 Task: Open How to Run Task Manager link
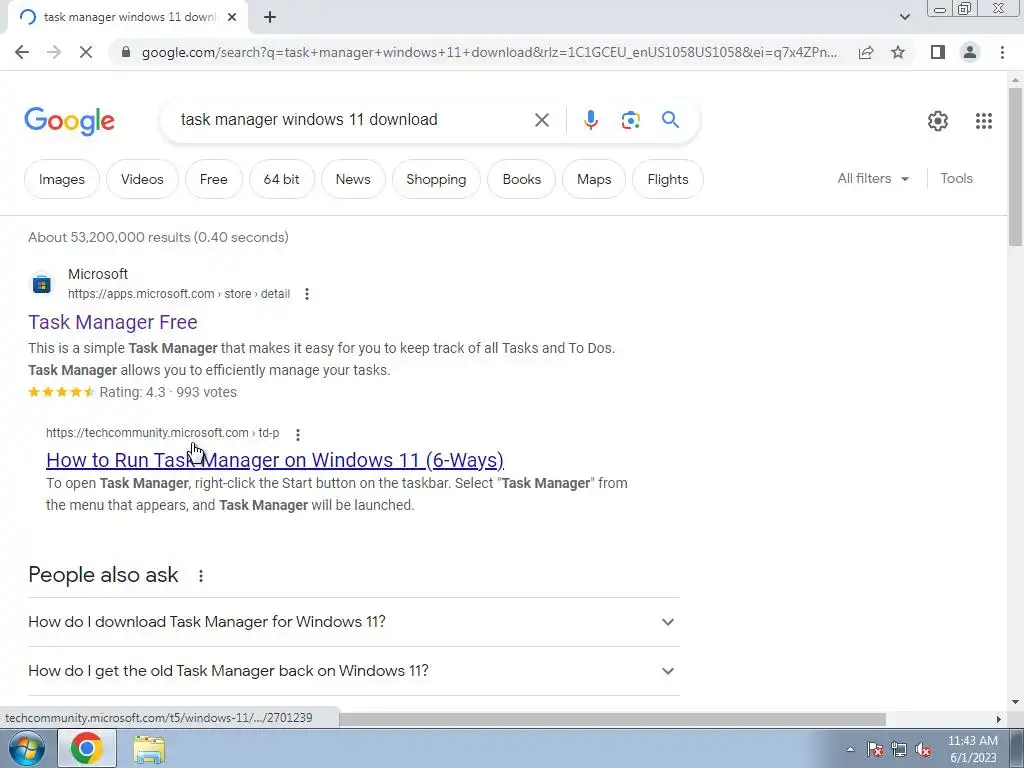pos(275,460)
